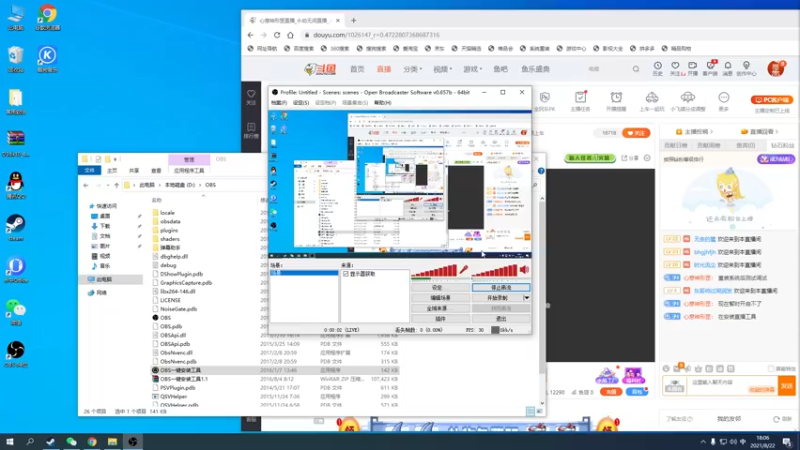Open the OBS desktop shortcut
This screenshot has width=800, height=450.
pos(16,354)
